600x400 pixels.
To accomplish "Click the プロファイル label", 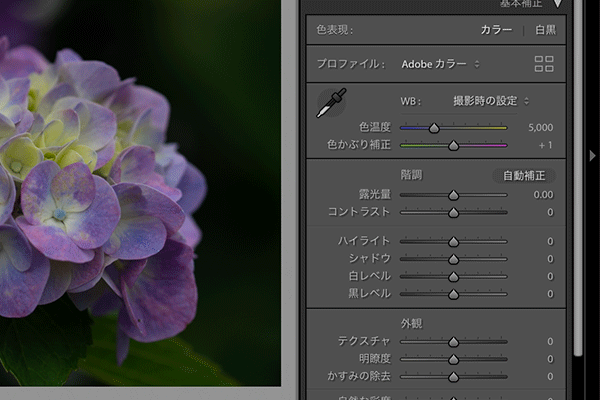I will pyautogui.click(x=351, y=64).
